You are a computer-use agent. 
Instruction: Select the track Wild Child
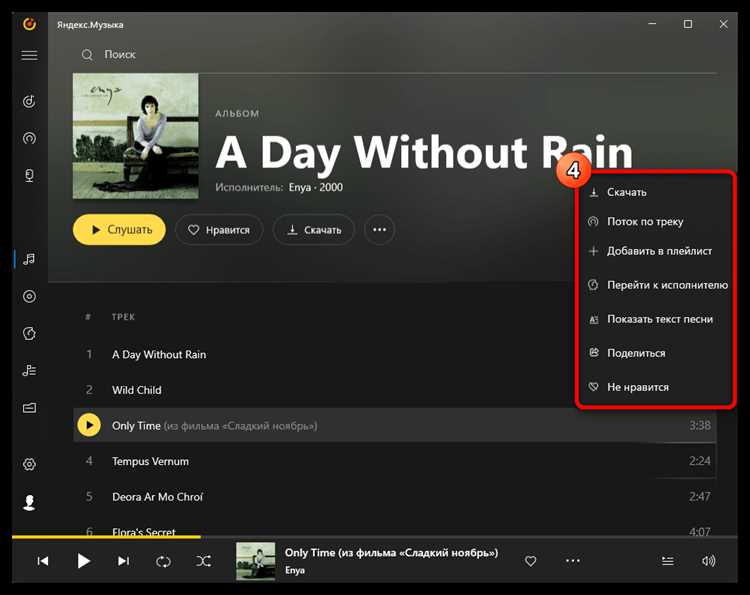[x=137, y=390]
